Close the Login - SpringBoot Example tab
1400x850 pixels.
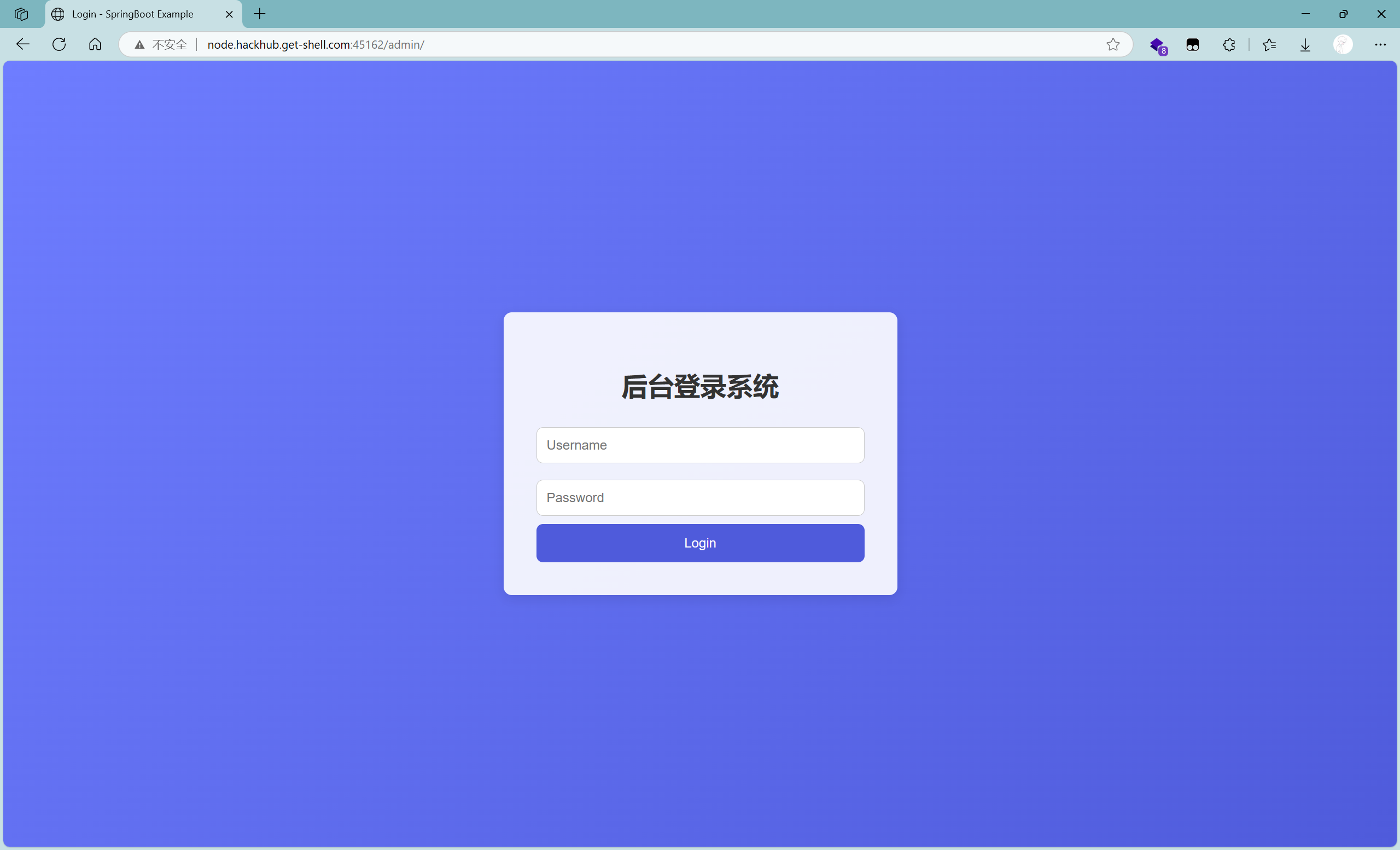229,14
